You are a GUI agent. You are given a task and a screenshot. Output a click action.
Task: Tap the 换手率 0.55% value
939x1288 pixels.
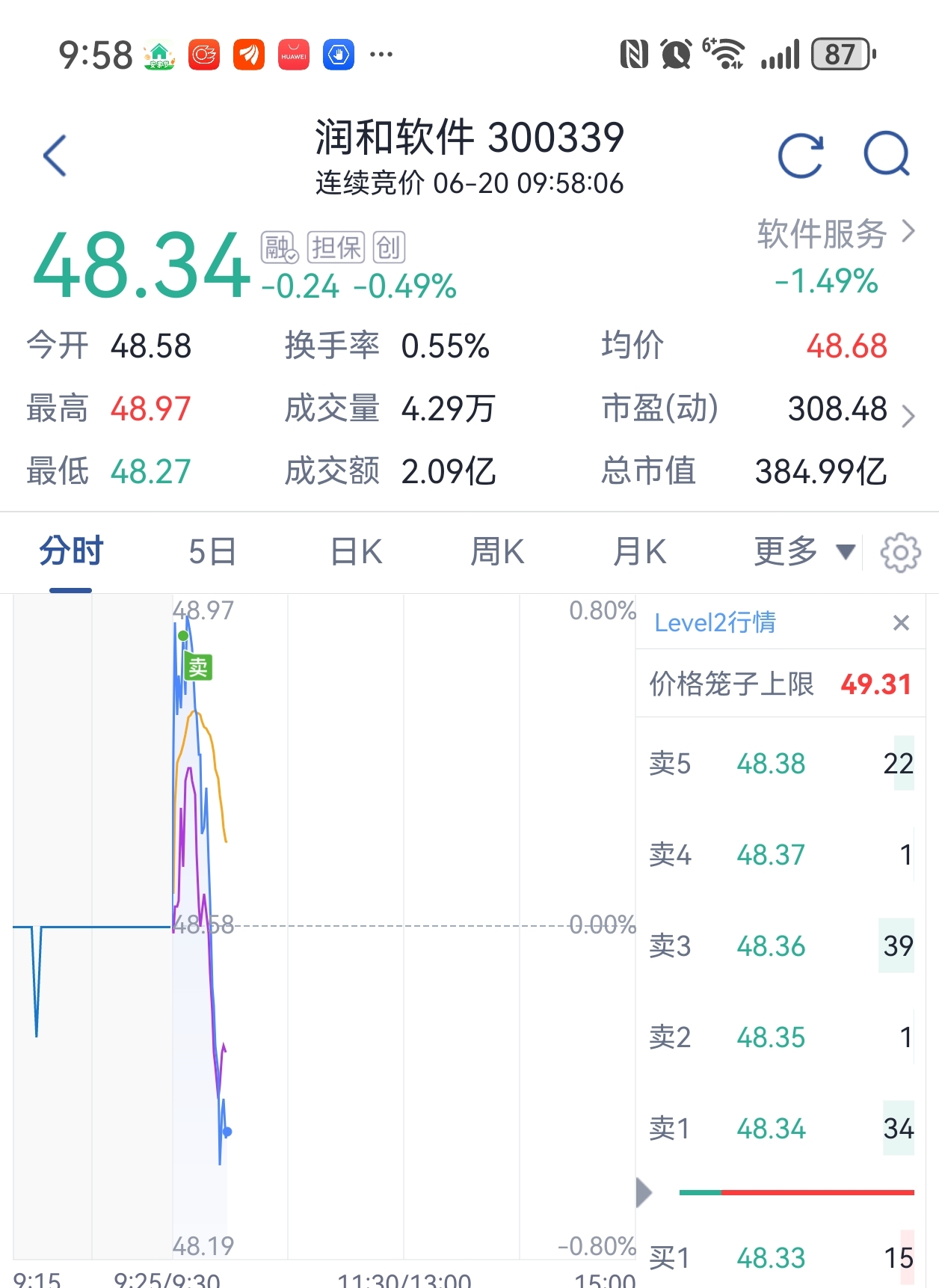(x=445, y=346)
